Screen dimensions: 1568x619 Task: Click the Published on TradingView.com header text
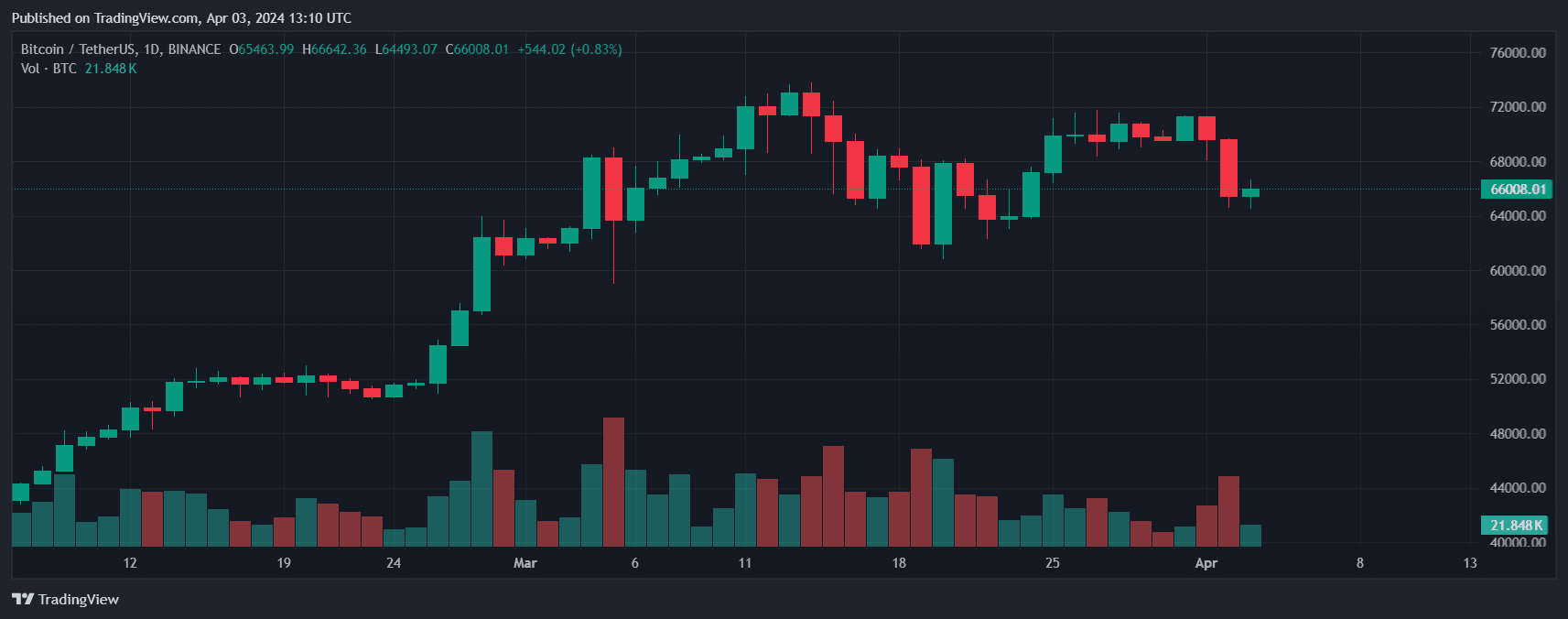click(181, 17)
